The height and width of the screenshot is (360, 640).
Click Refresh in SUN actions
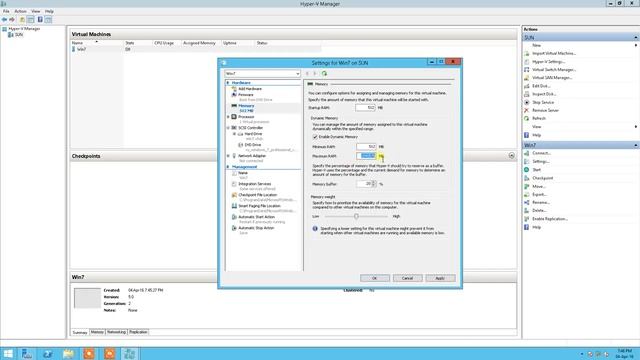click(539, 118)
